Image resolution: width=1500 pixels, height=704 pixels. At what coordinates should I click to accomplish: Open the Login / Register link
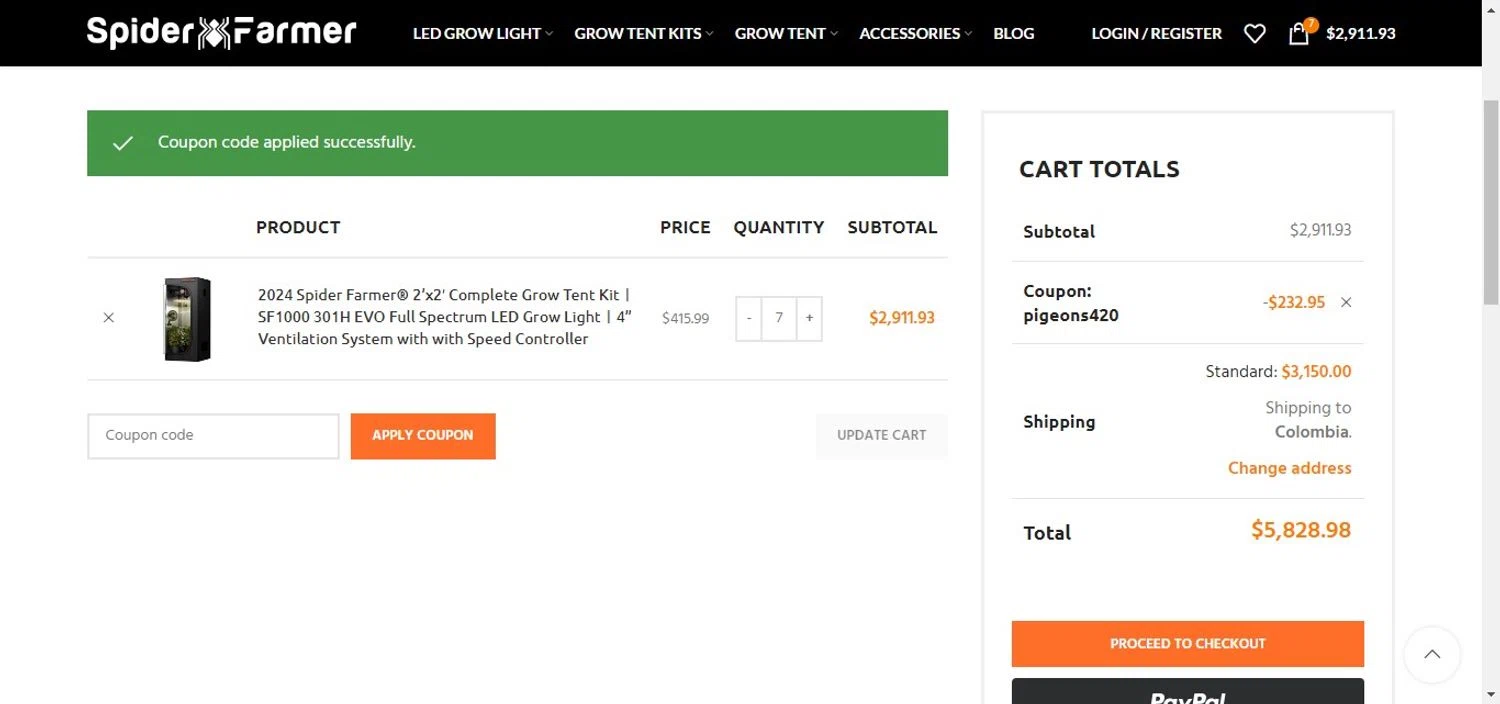click(1156, 34)
